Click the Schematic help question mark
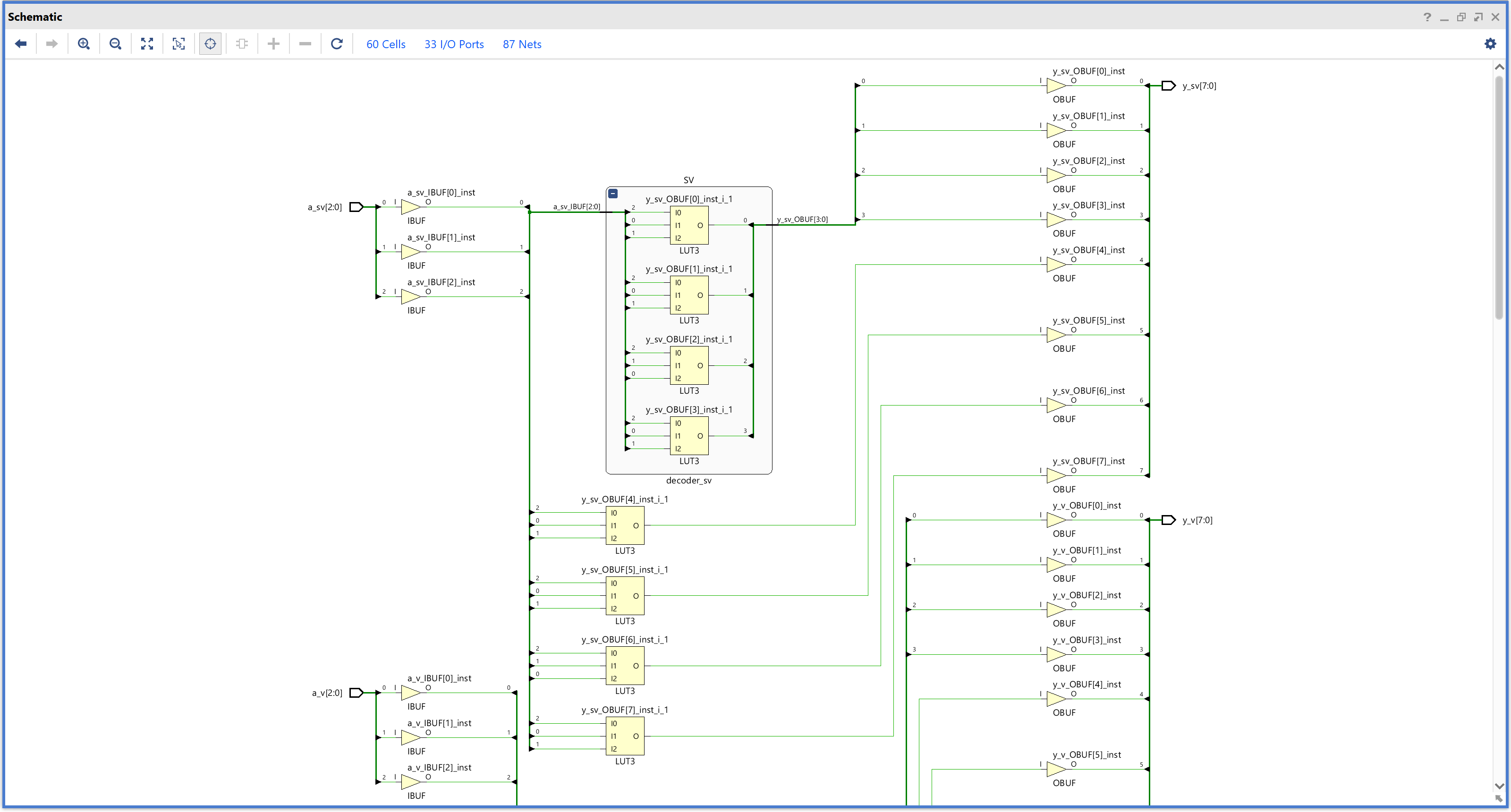Screen dimensions: 1511x812 point(1427,17)
